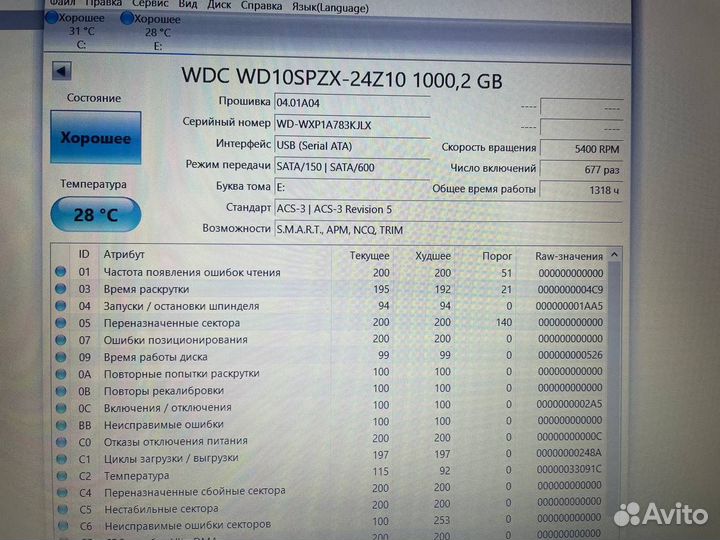
Task: Click the previous disk arrow button
Action: click(62, 71)
